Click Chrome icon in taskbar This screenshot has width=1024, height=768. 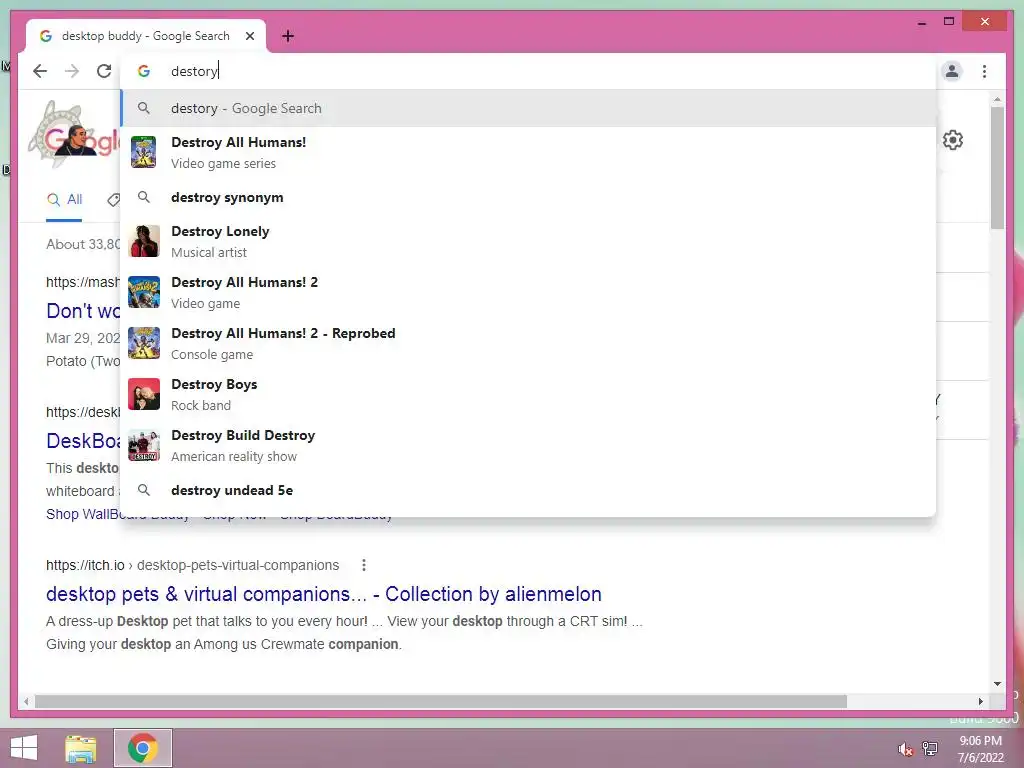pos(143,748)
